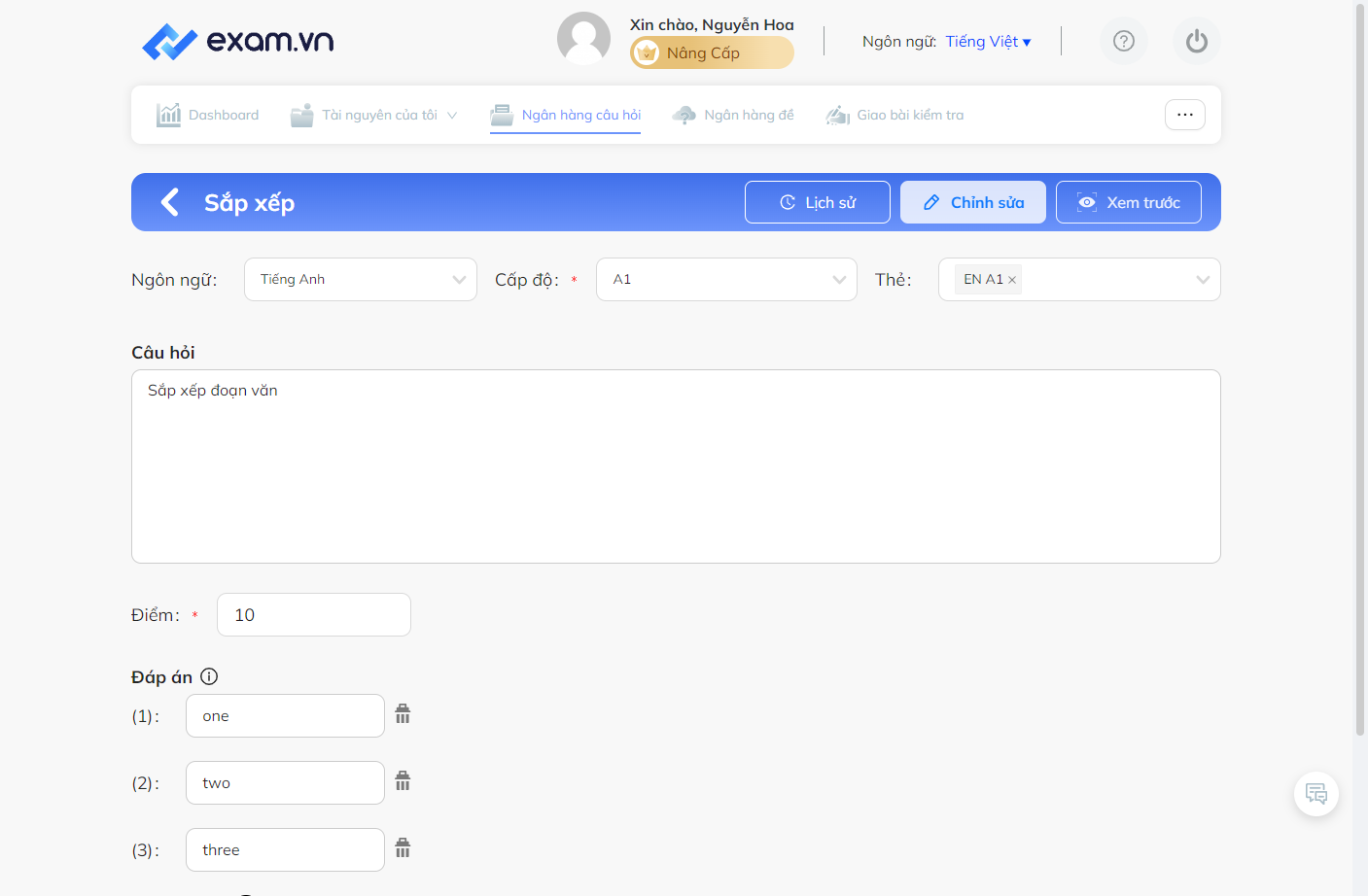Screen dimensions: 1368x896
Task: Click the answer field containing two
Action: (285, 783)
